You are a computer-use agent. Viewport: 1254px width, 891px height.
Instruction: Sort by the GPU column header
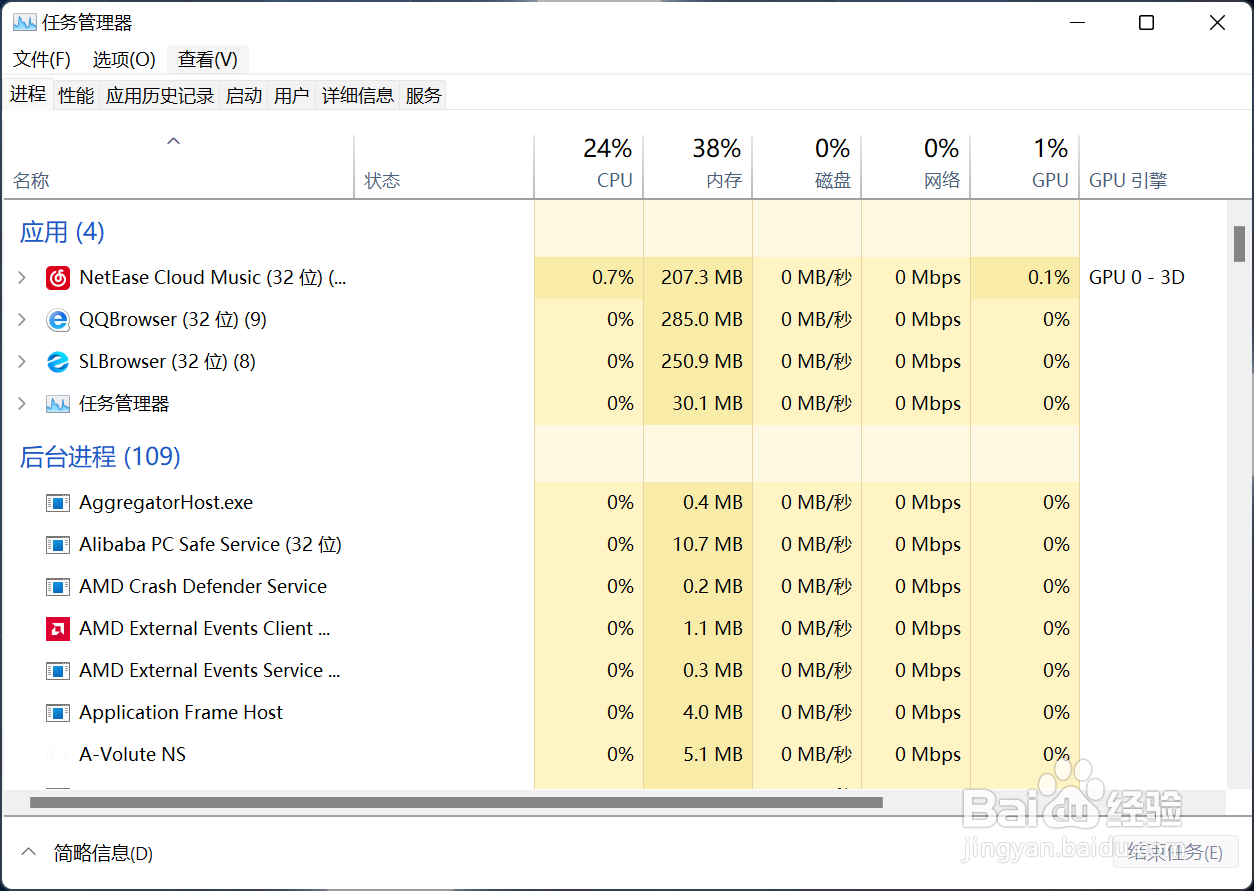coord(1025,165)
